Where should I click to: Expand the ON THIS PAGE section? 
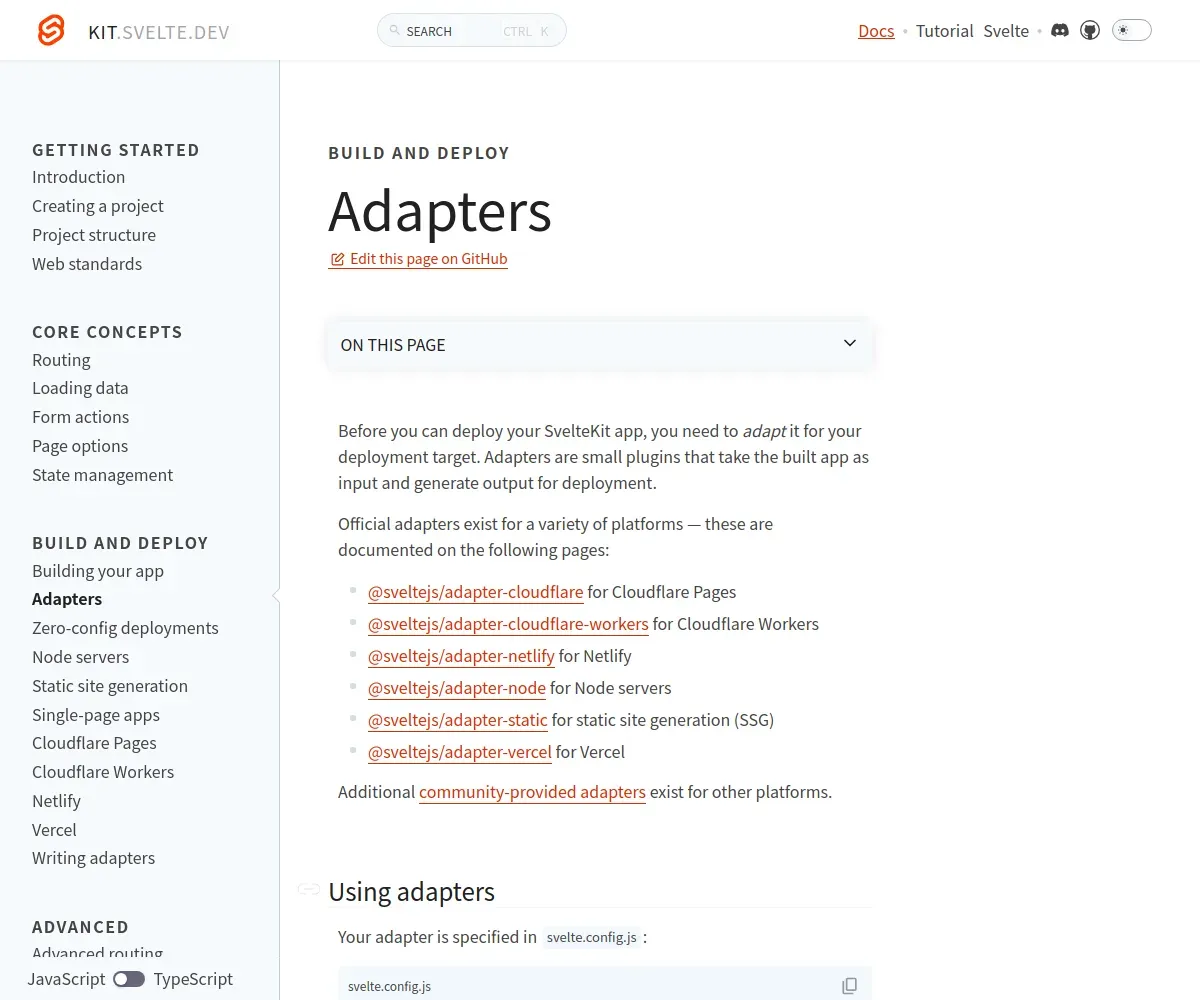599,344
